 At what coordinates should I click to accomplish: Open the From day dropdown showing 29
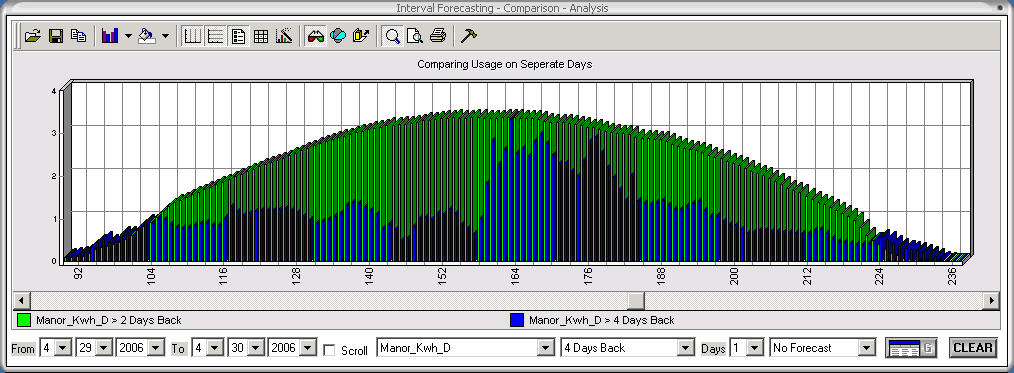click(x=104, y=348)
